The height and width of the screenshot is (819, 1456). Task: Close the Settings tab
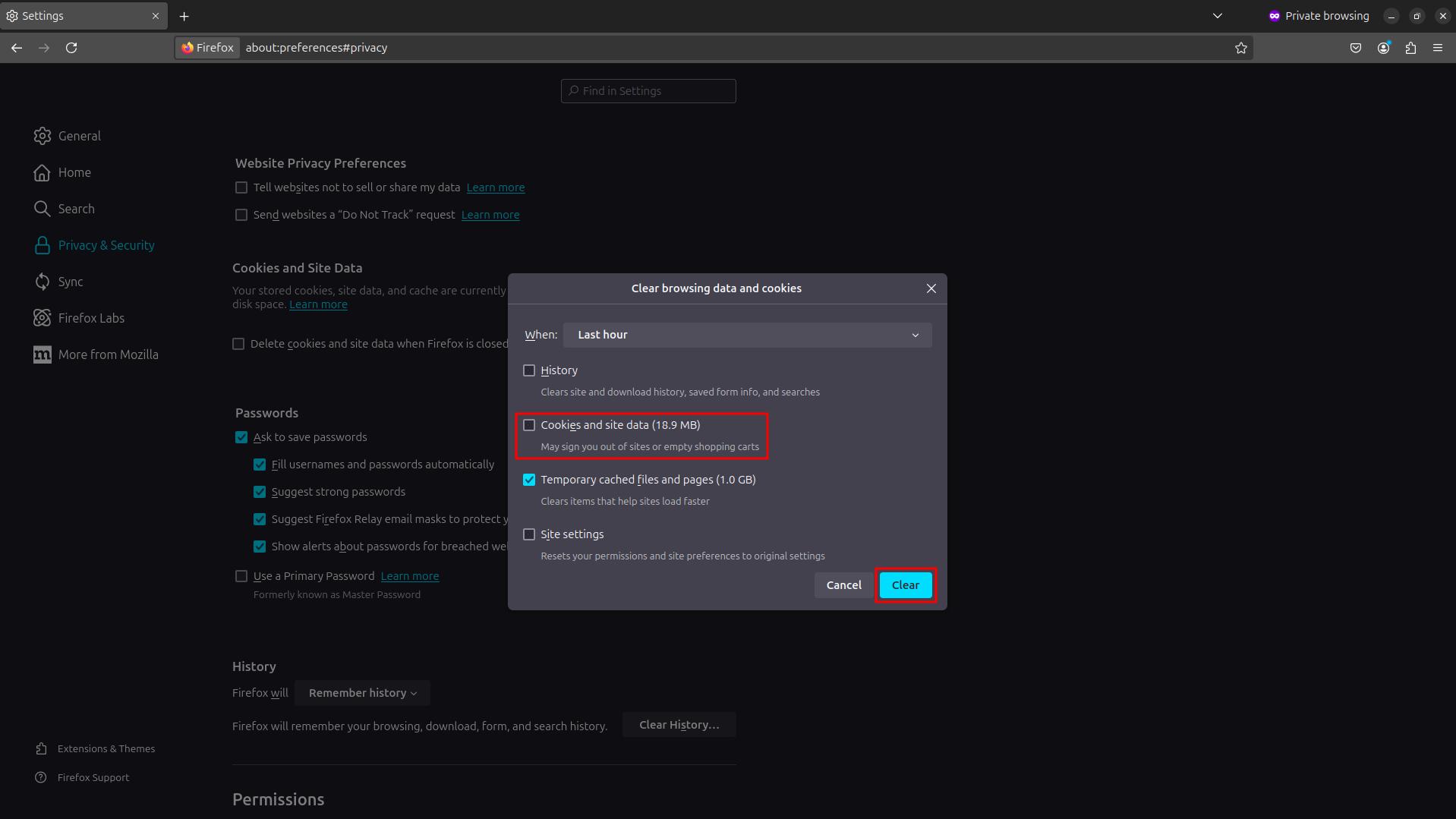(156, 16)
